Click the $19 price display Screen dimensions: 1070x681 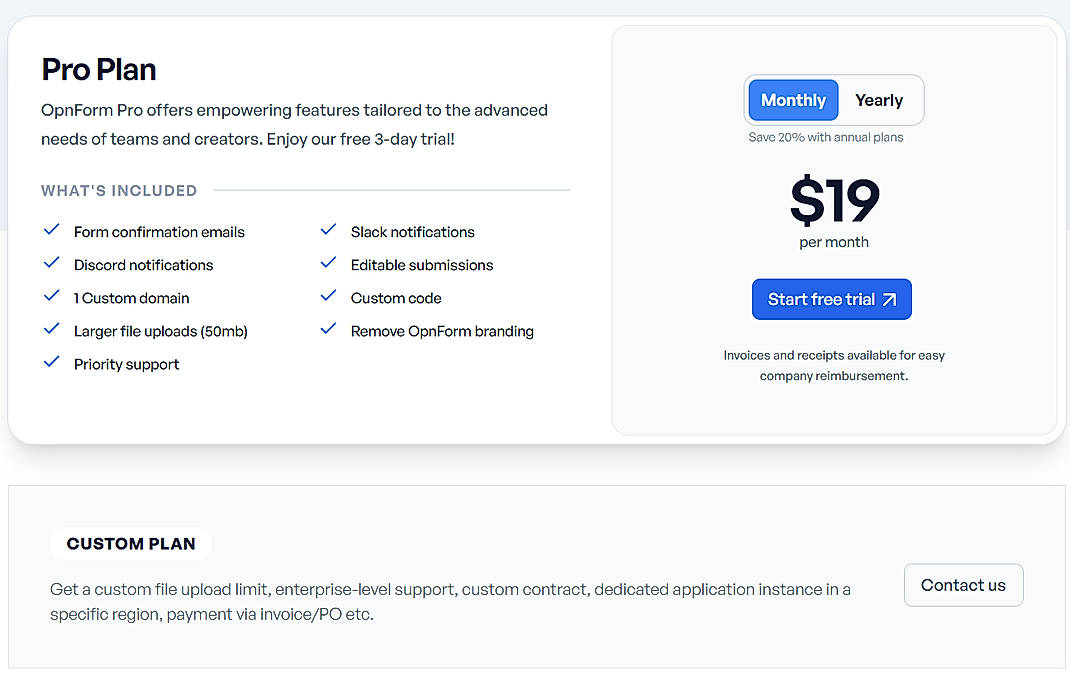pyautogui.click(x=834, y=201)
